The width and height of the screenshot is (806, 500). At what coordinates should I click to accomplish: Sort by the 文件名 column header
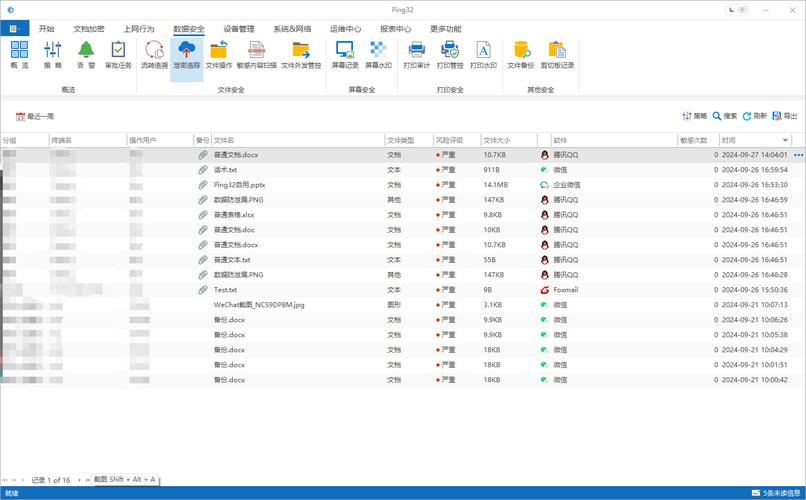point(298,140)
